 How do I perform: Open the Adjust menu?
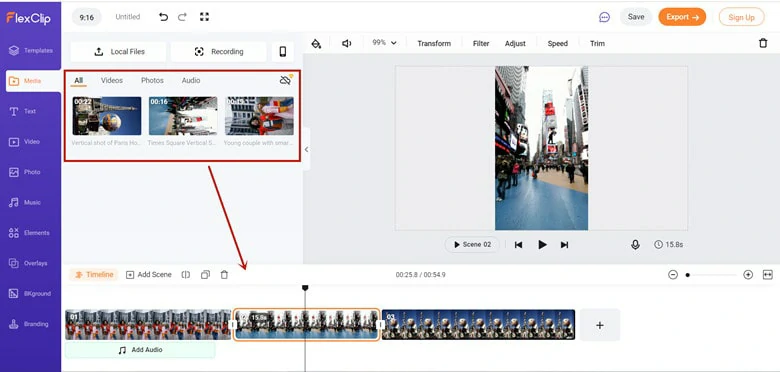pyautogui.click(x=515, y=44)
